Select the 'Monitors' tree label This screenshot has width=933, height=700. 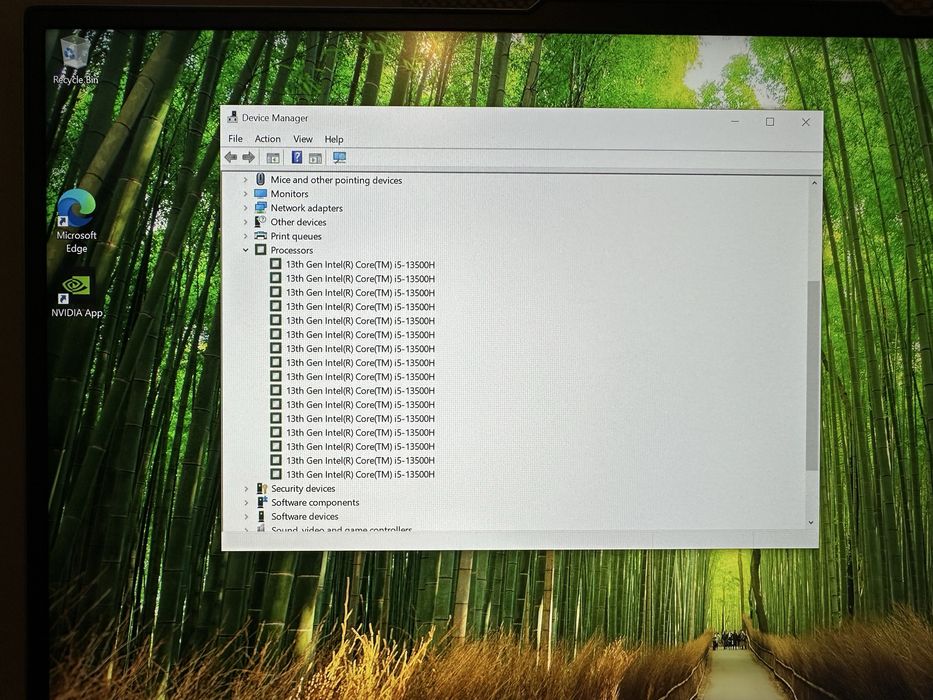(289, 193)
